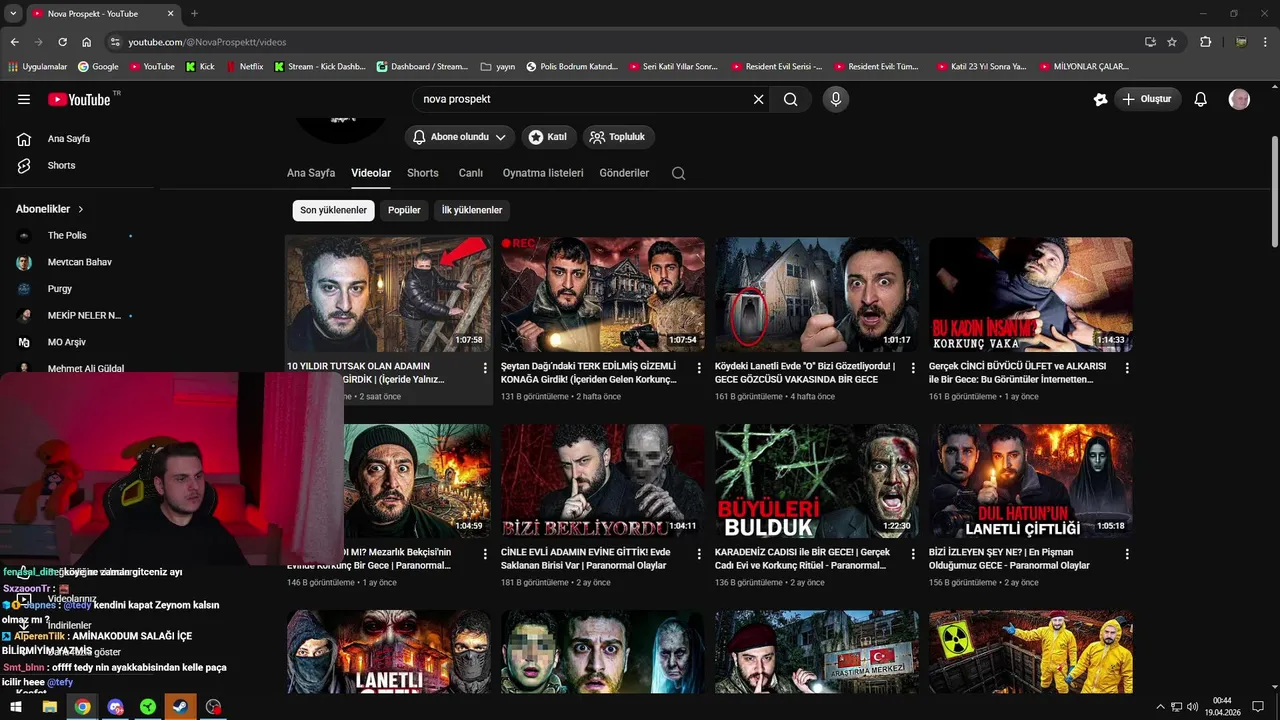Open options for the Köydeki Lanetli Evde video
1280x720 pixels.
[913, 368]
